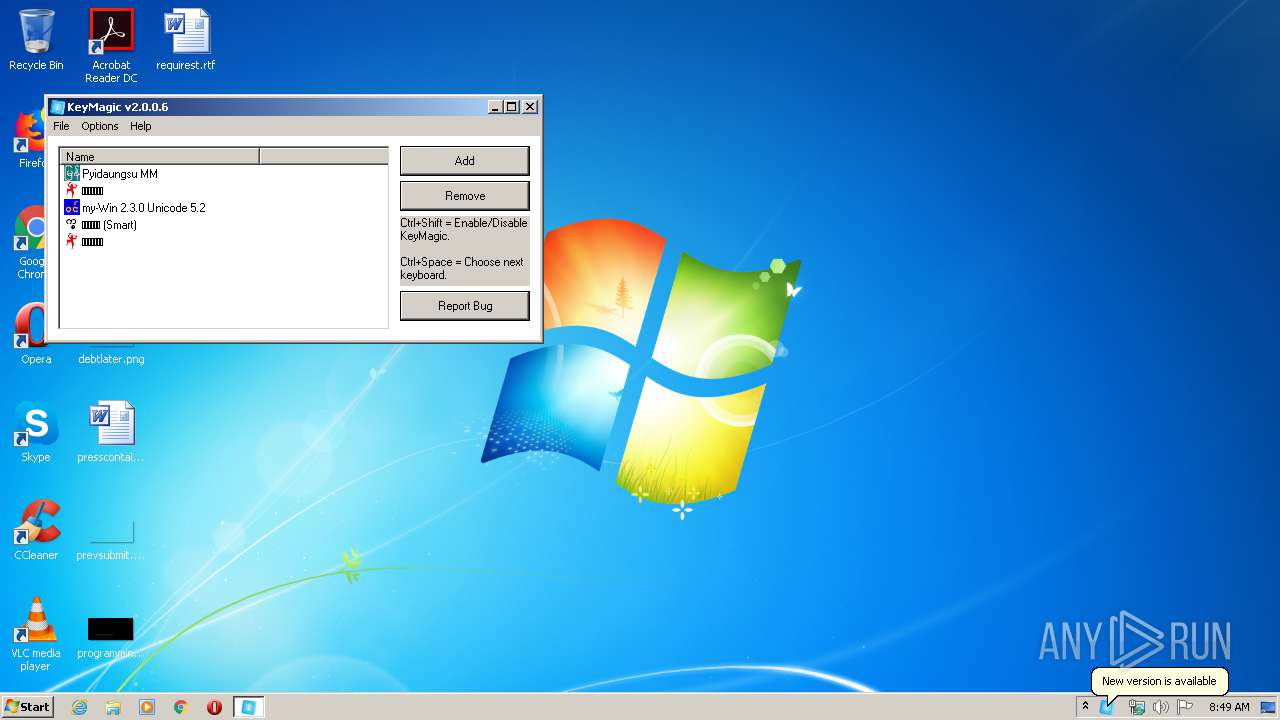Viewport: 1280px width, 720px height.
Task: Select the Opera desktop shortcut
Action: click(x=32, y=334)
